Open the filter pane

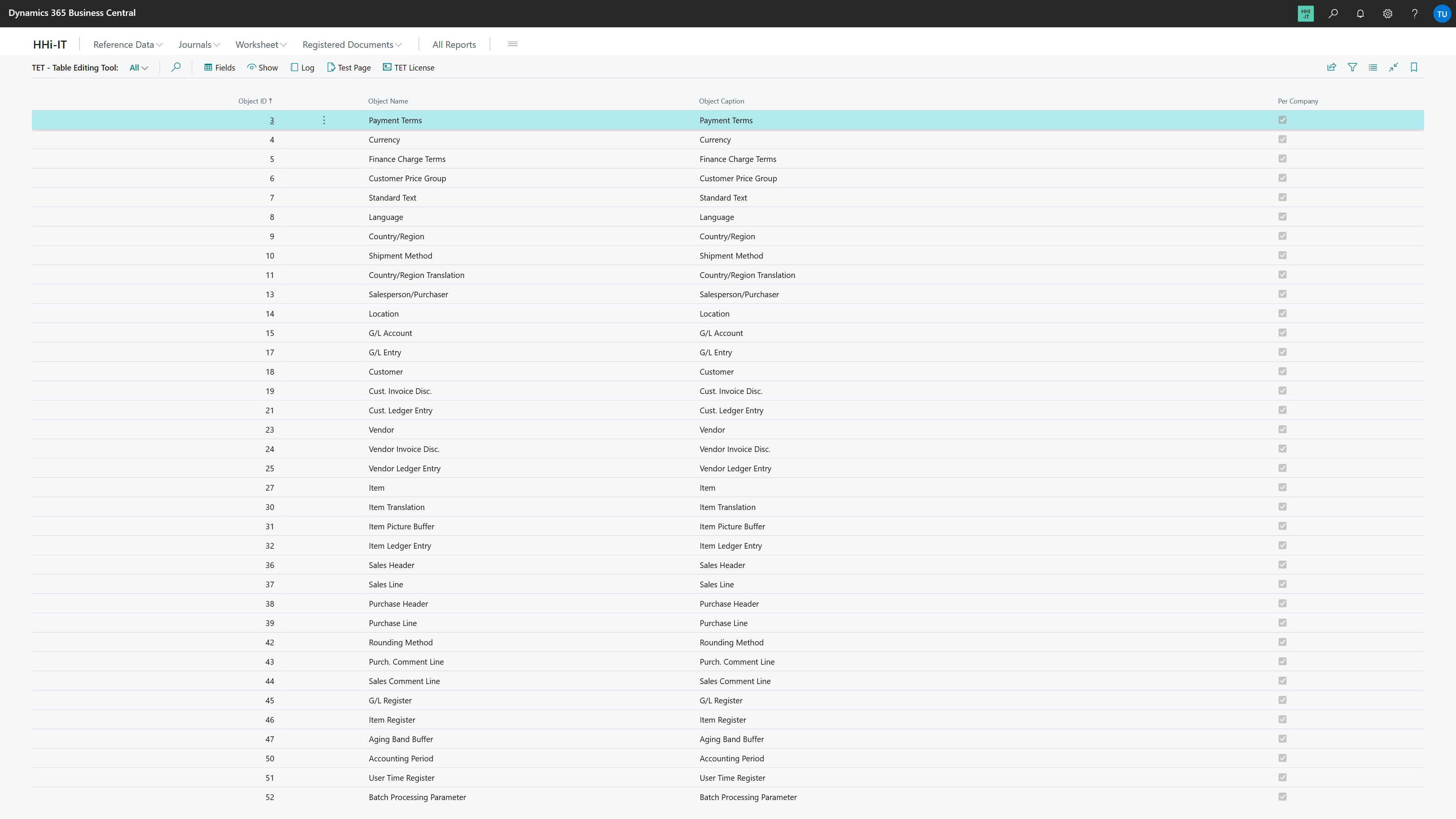click(x=1352, y=67)
